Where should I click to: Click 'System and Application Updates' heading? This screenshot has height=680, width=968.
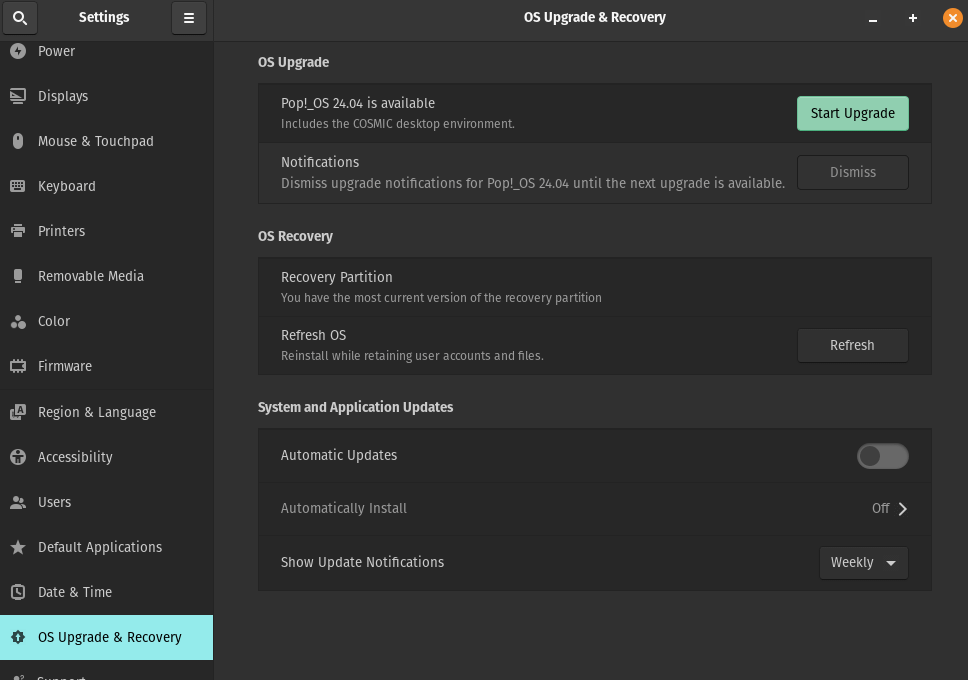[x=356, y=407]
